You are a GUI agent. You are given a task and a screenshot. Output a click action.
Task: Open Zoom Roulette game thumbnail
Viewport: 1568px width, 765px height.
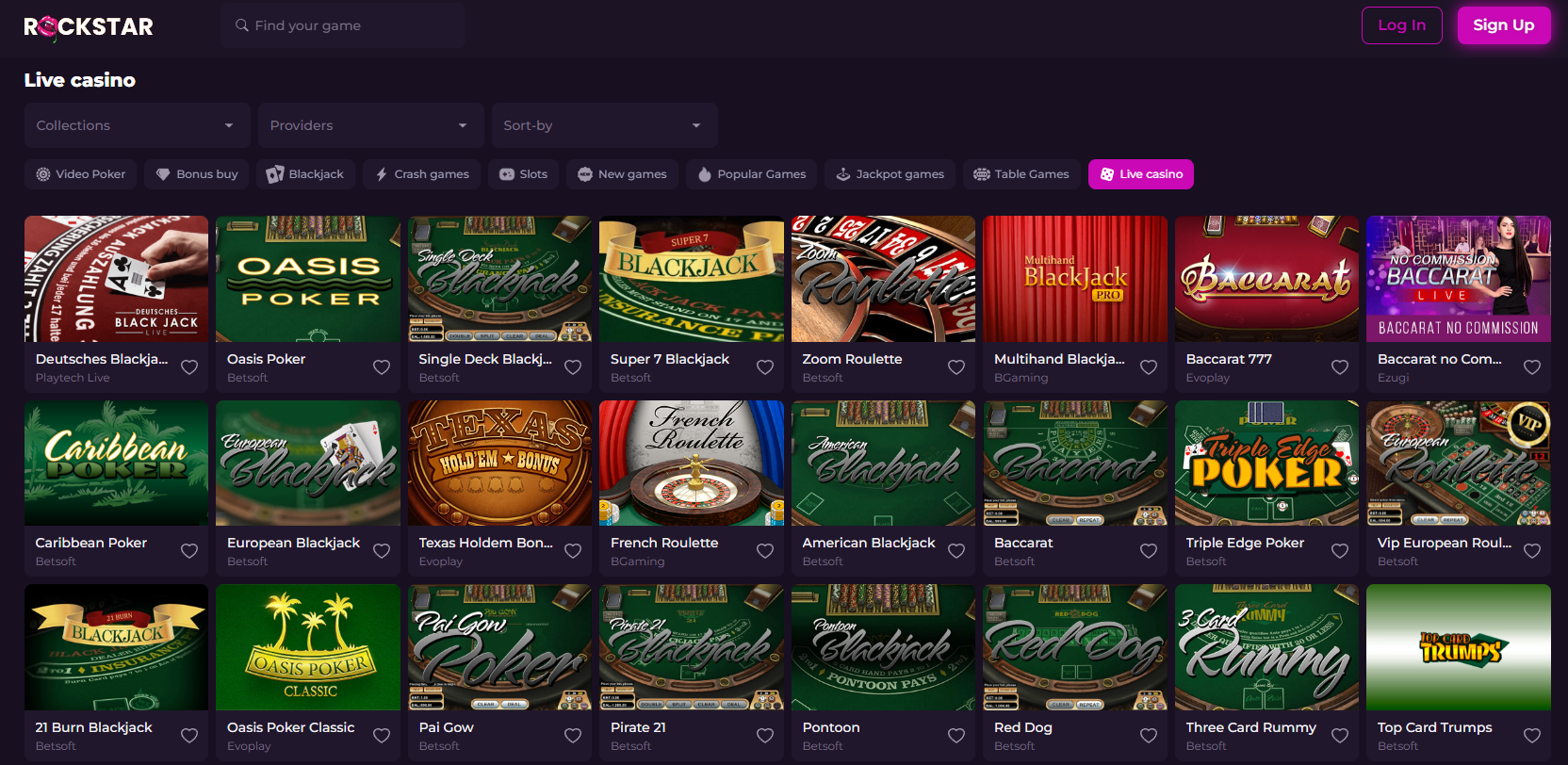(883, 279)
